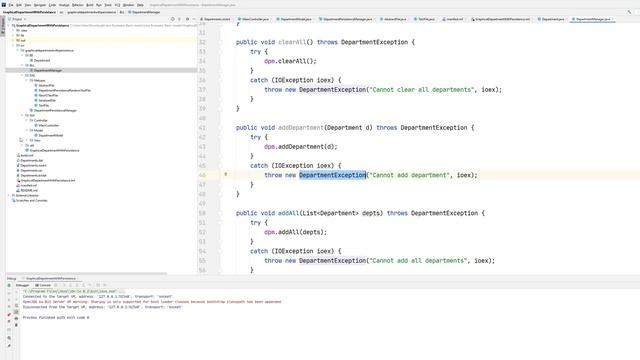
Task: Open the VCS menu
Action: [117, 5]
